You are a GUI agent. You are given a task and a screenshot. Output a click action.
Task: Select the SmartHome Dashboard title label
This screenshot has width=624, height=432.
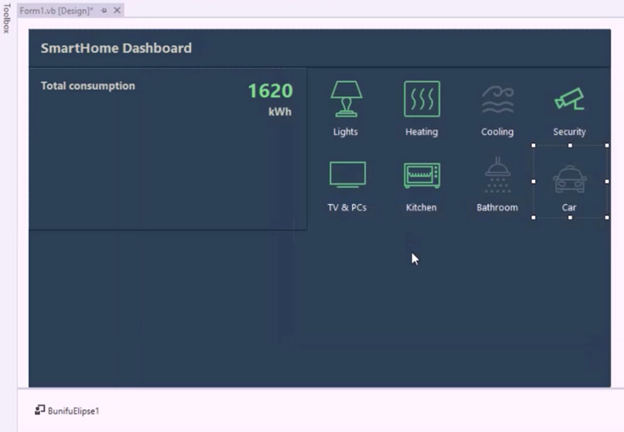click(x=116, y=48)
